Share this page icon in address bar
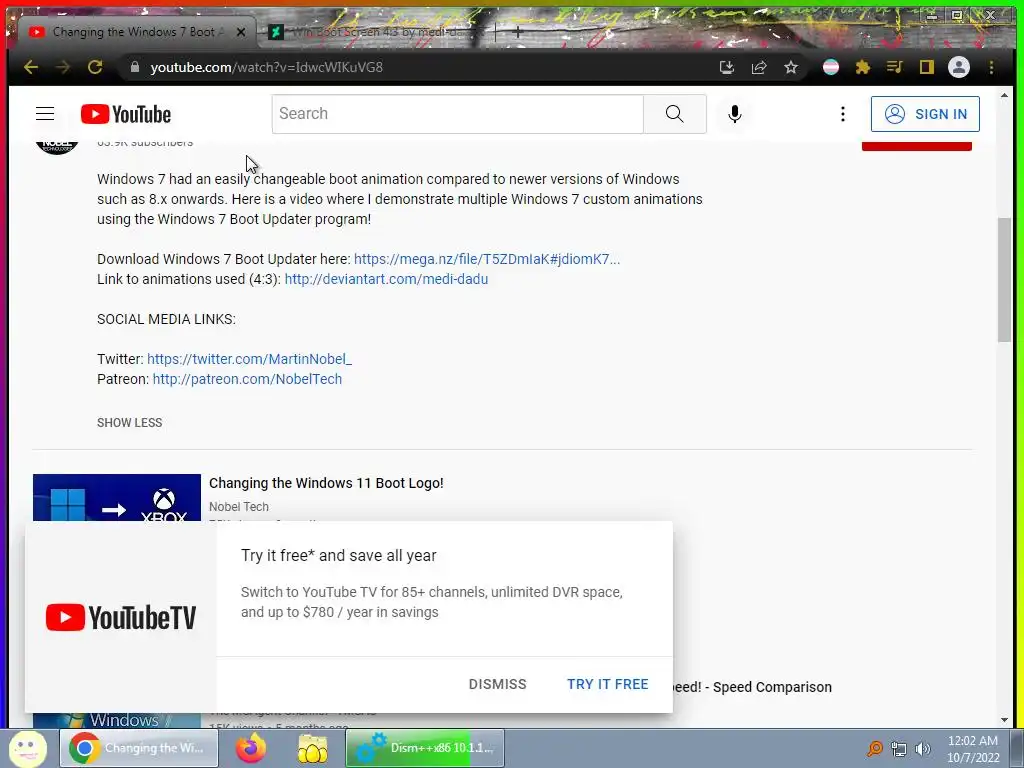Image resolution: width=1024 pixels, height=768 pixels. click(x=759, y=67)
